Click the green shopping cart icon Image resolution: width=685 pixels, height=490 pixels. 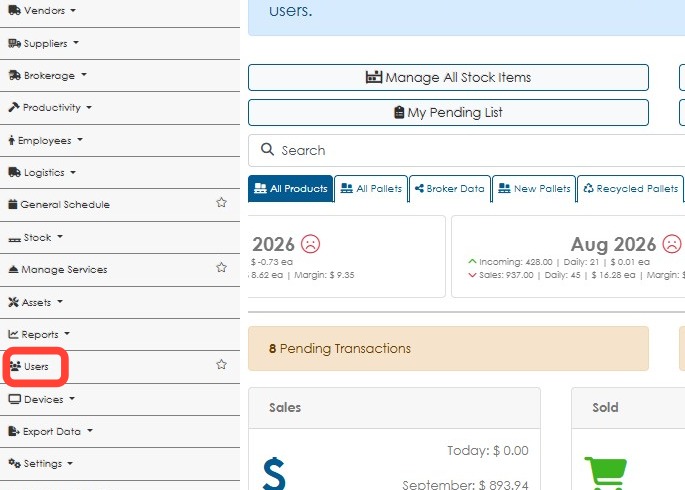[x=606, y=473]
